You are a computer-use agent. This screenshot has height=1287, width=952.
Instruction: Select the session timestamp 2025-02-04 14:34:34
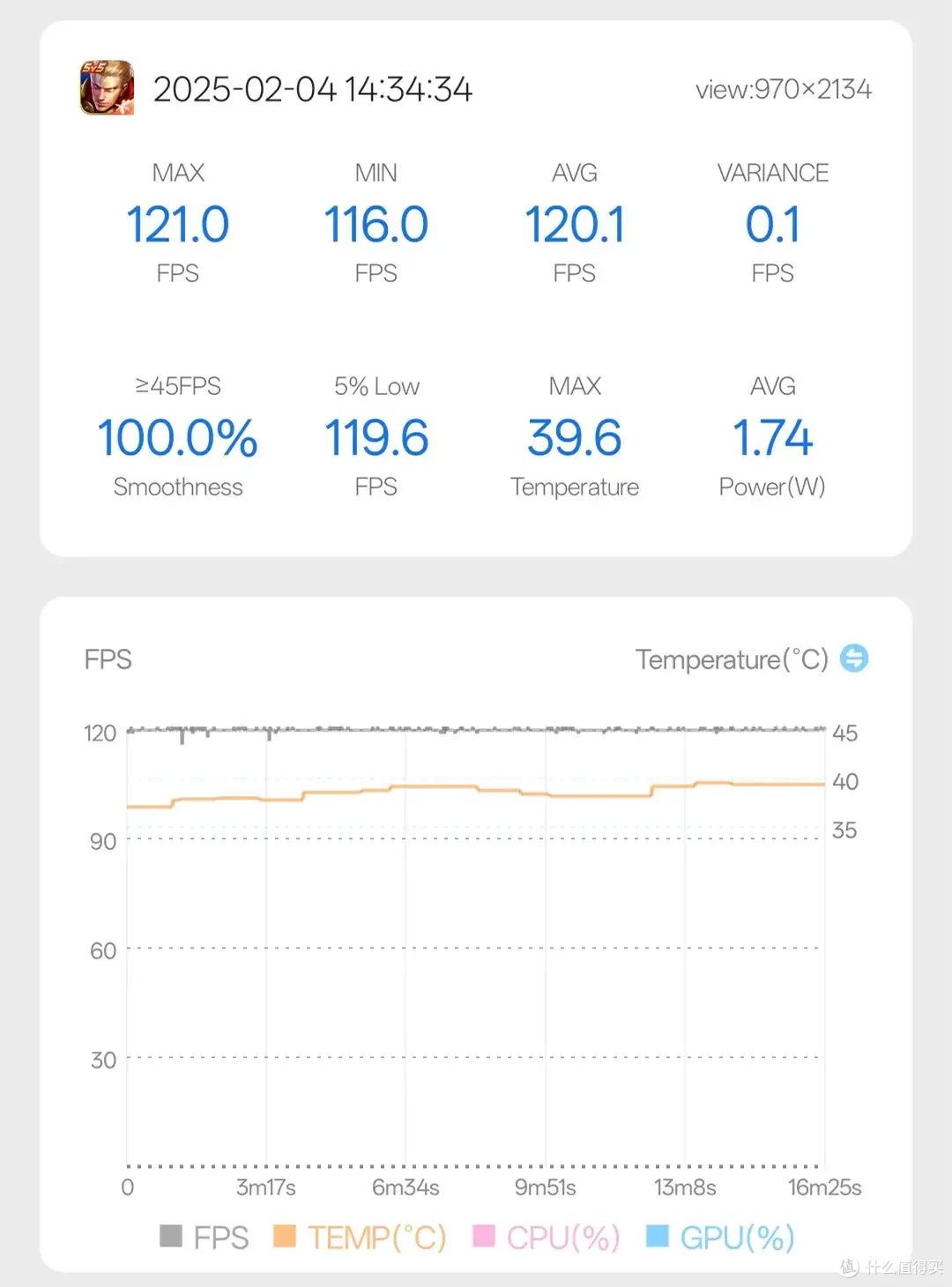[313, 89]
